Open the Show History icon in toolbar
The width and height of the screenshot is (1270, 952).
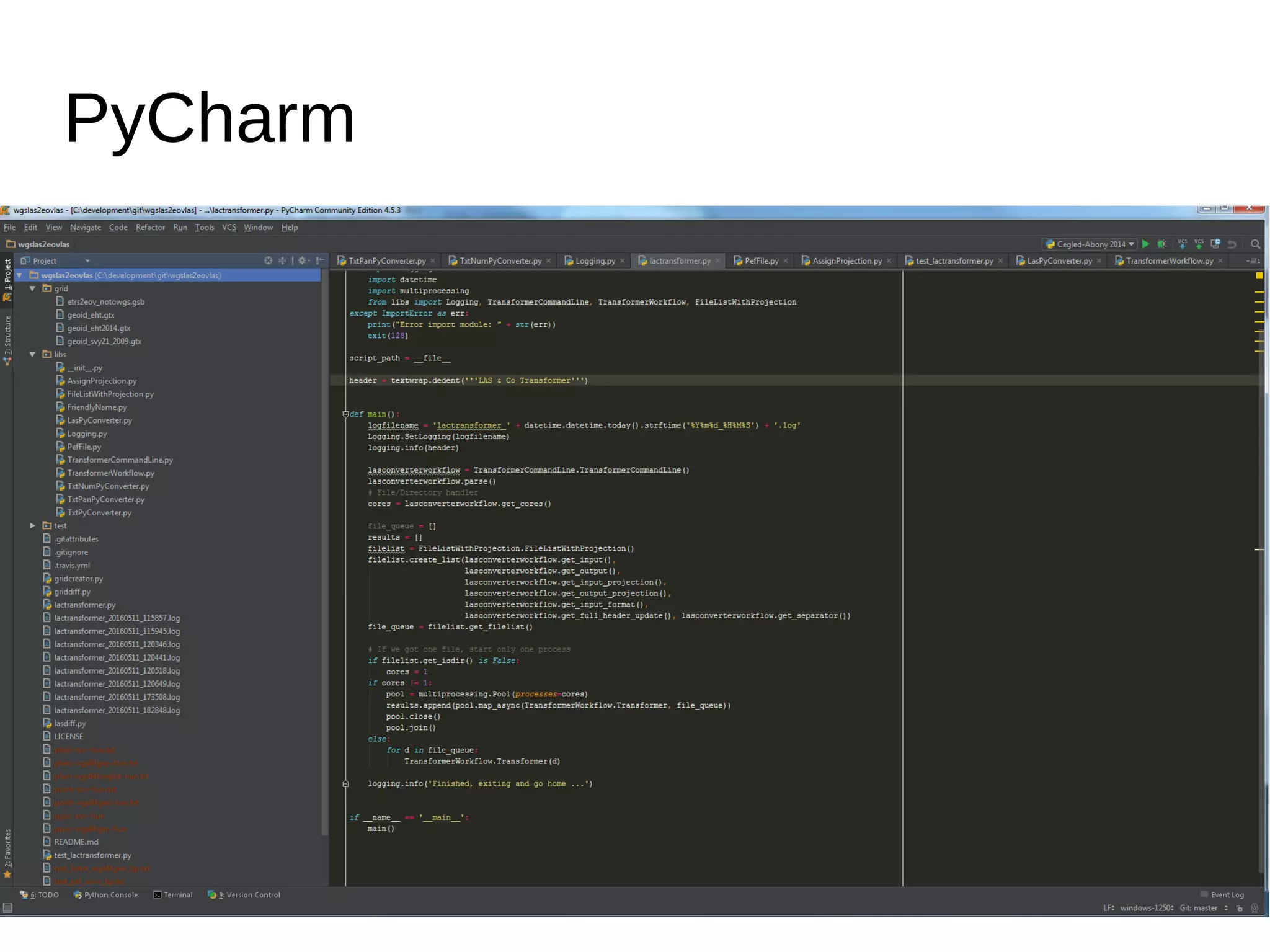[1215, 244]
